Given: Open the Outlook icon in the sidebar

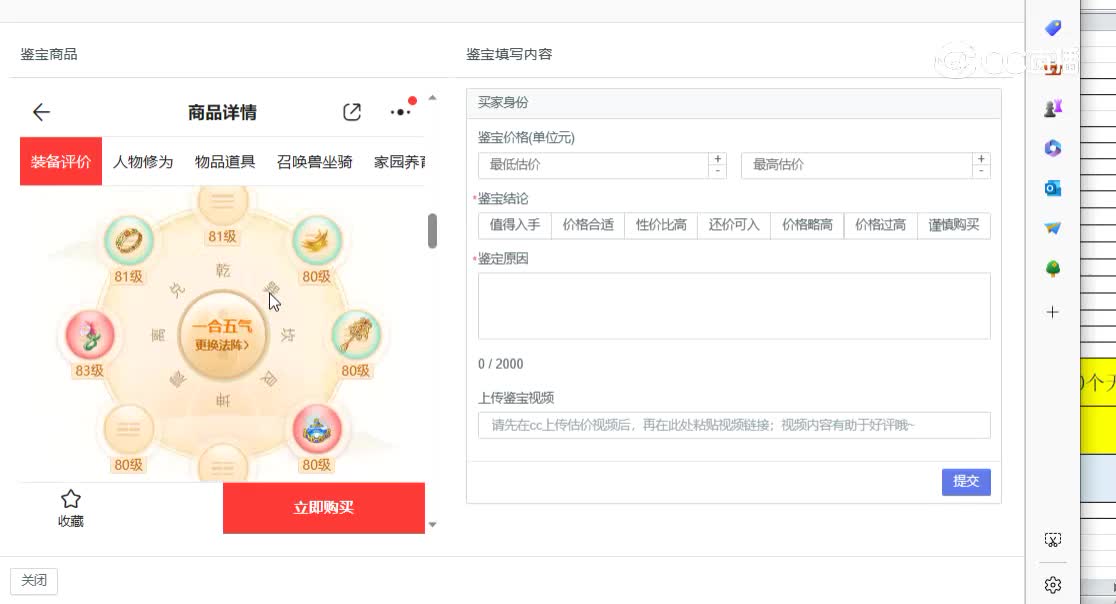Looking at the screenshot, I should [1052, 188].
